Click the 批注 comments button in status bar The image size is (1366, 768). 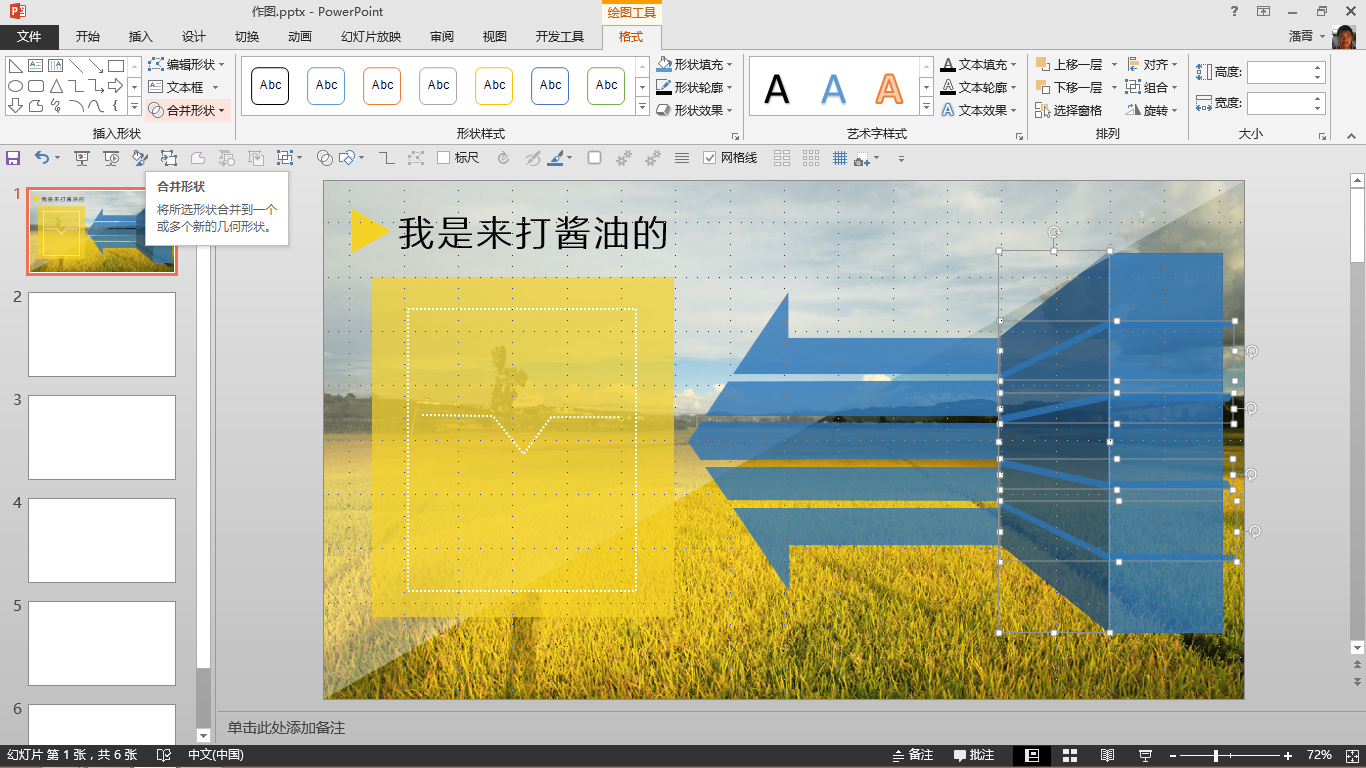[x=974, y=755]
